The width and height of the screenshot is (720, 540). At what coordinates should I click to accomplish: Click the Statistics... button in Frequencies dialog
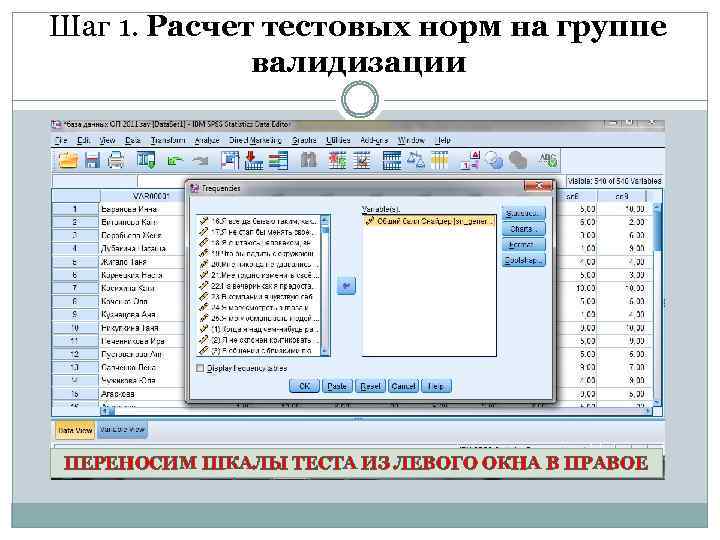point(524,214)
